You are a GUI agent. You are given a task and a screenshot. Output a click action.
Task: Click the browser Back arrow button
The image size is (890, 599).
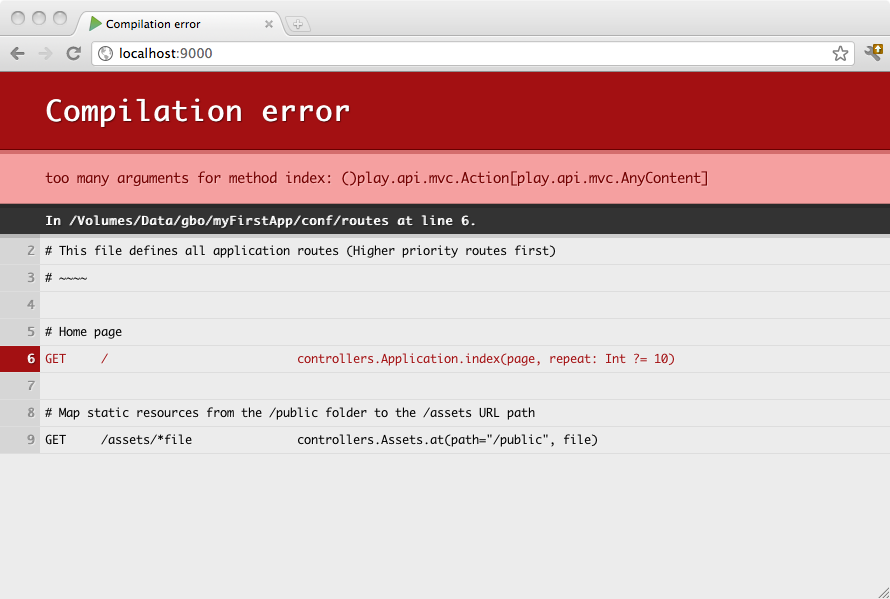click(17, 54)
